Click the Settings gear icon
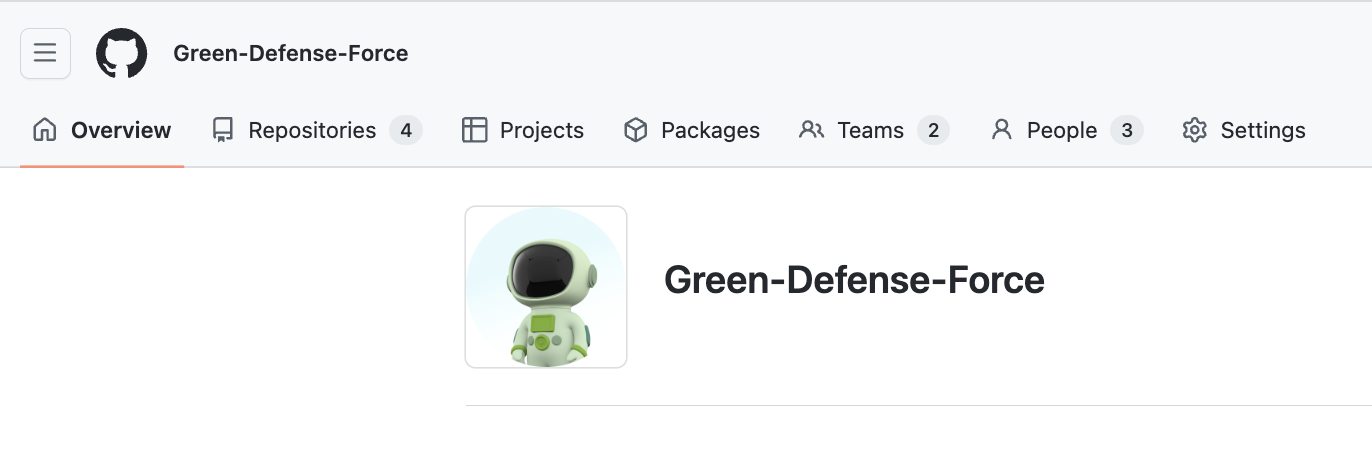The width and height of the screenshot is (1372, 452). tap(1195, 130)
